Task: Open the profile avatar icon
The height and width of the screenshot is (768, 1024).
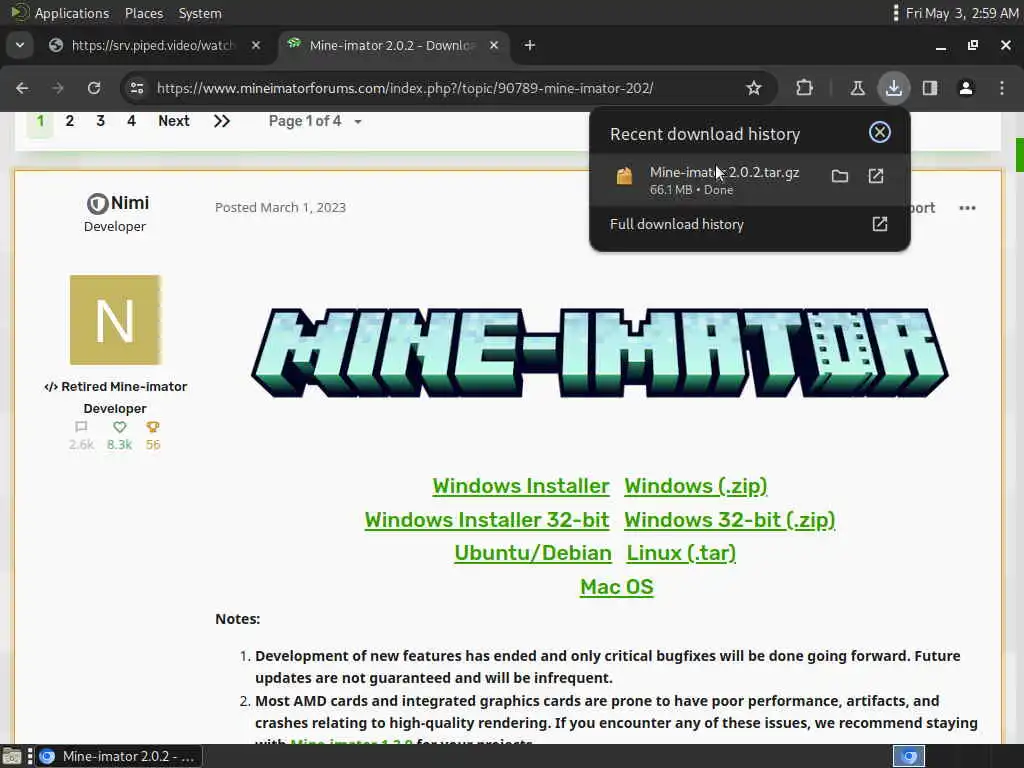Action: [966, 88]
